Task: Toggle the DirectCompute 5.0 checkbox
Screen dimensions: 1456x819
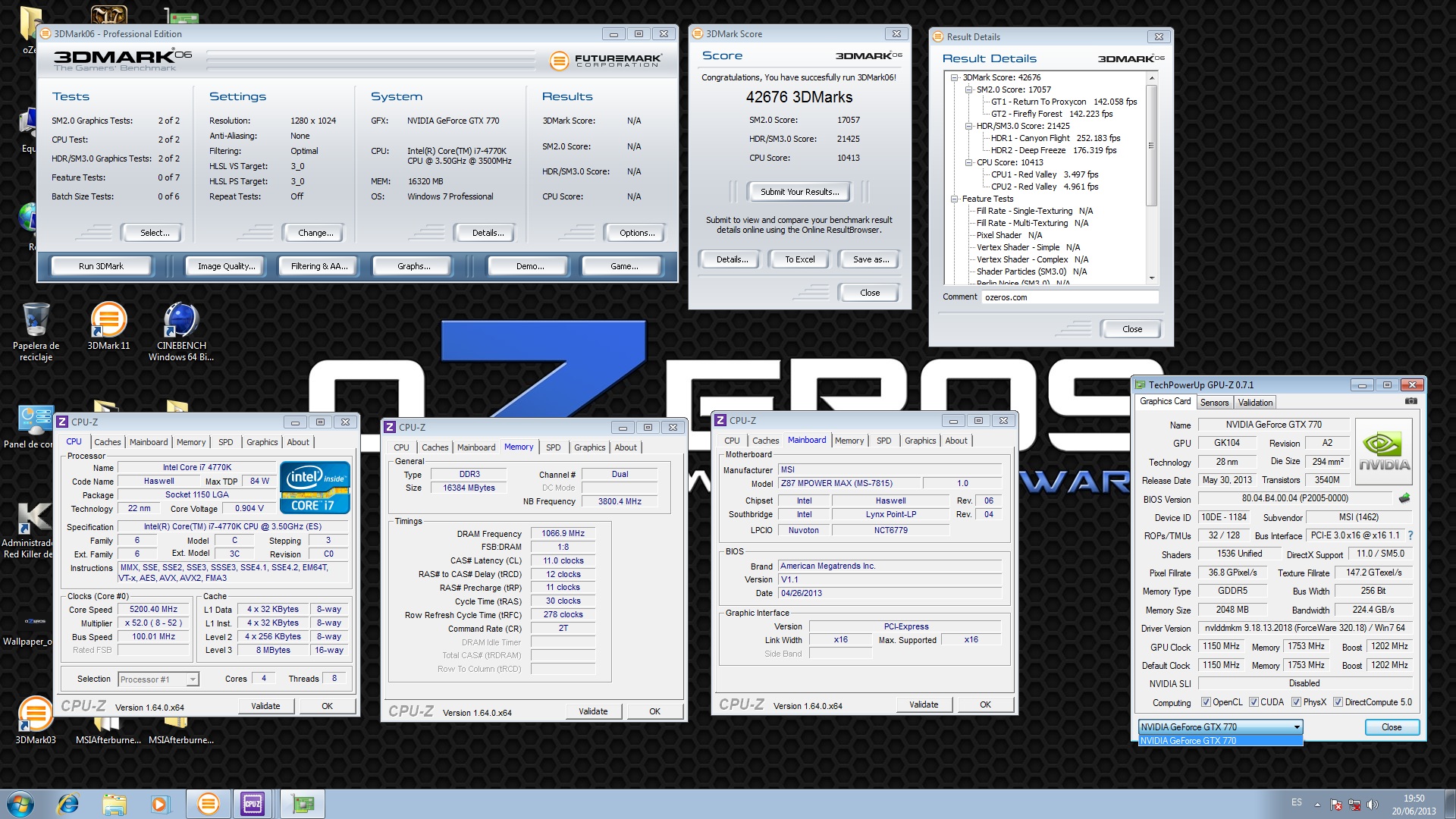Action: tap(1338, 702)
